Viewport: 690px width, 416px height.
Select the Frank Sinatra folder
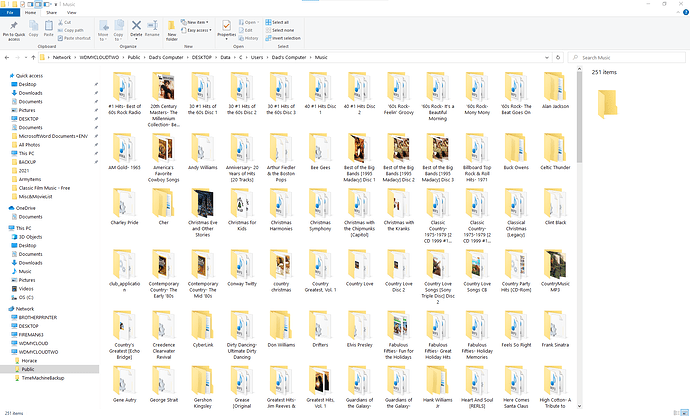555,330
